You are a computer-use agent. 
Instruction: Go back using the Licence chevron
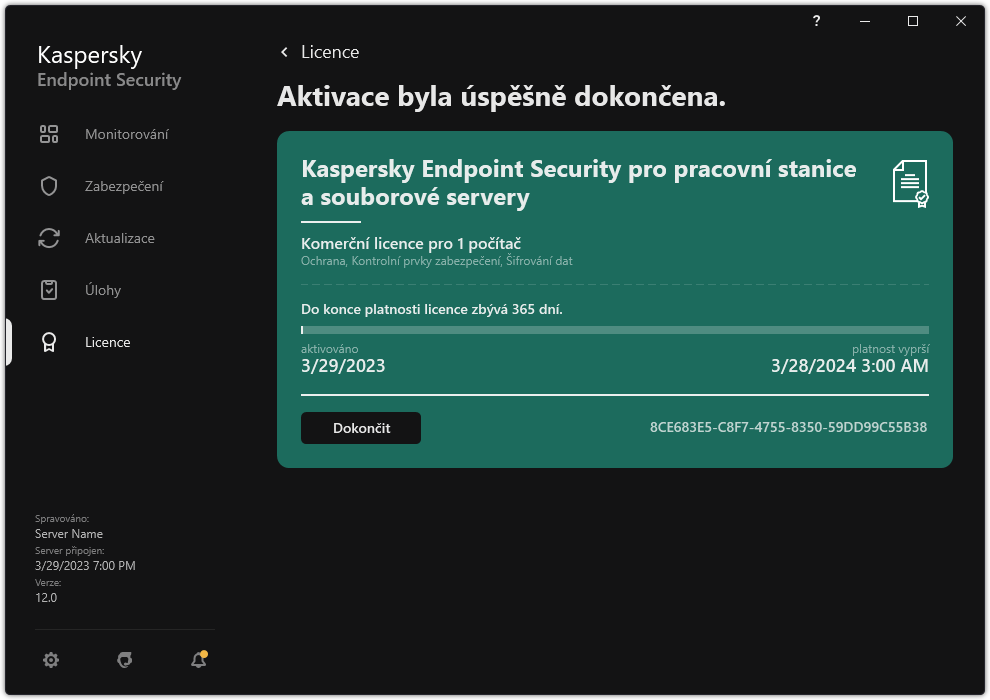(x=283, y=52)
